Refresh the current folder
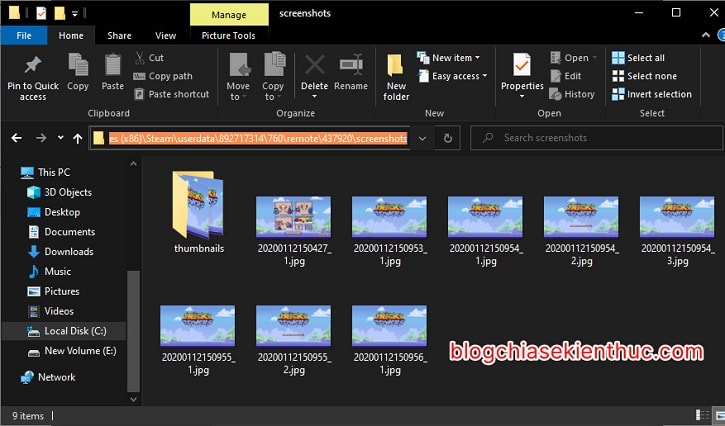Screen dimensions: 725x426 tap(448, 138)
